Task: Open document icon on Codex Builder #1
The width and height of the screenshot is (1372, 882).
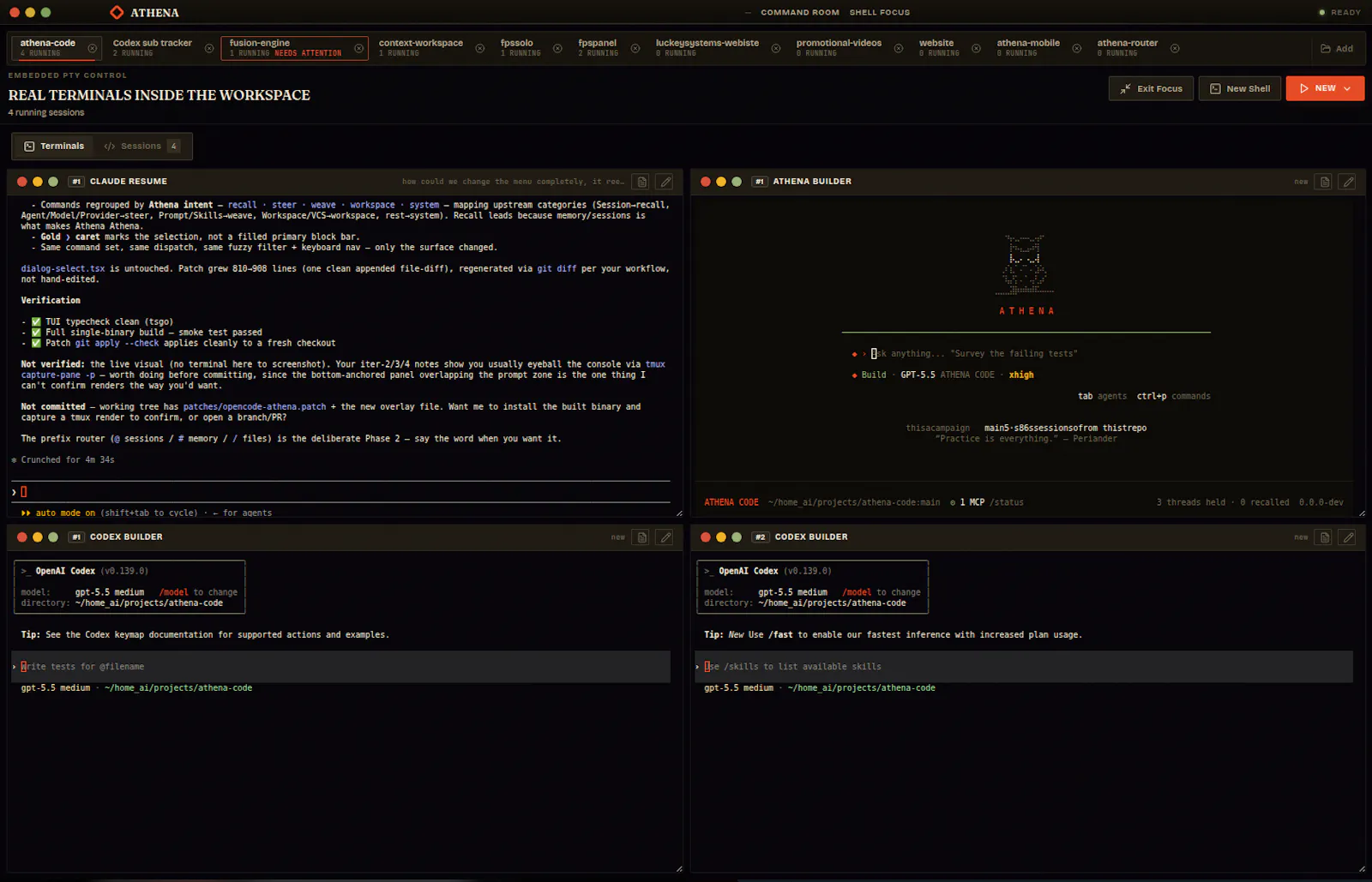Action: tap(641, 537)
